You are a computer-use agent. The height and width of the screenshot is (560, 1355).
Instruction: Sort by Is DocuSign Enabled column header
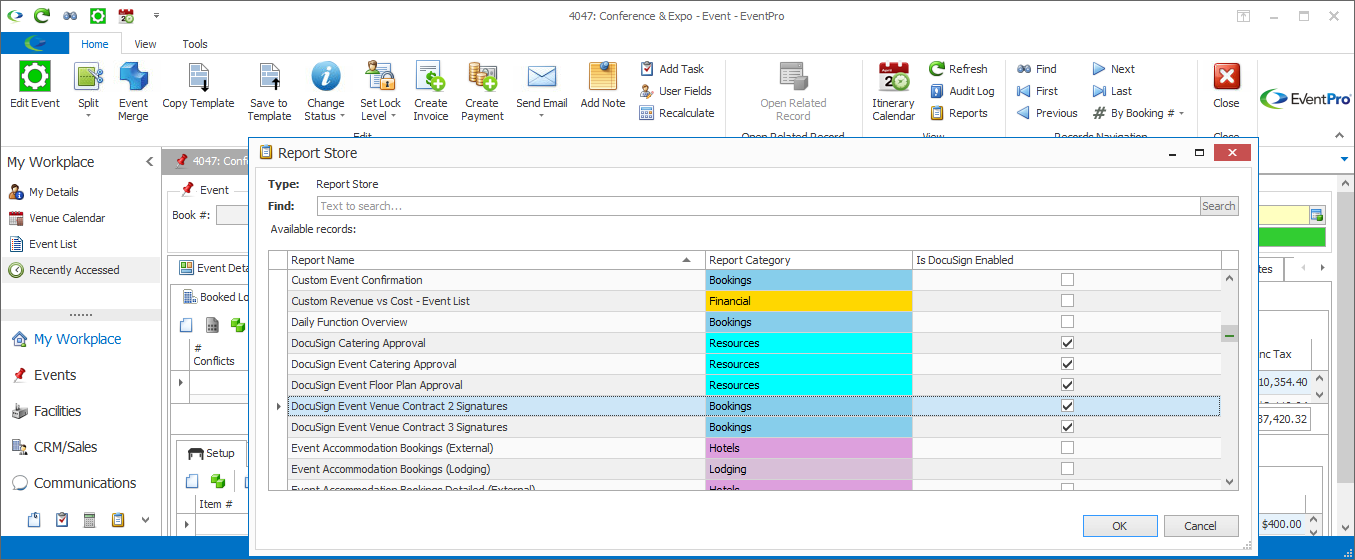coord(1067,260)
